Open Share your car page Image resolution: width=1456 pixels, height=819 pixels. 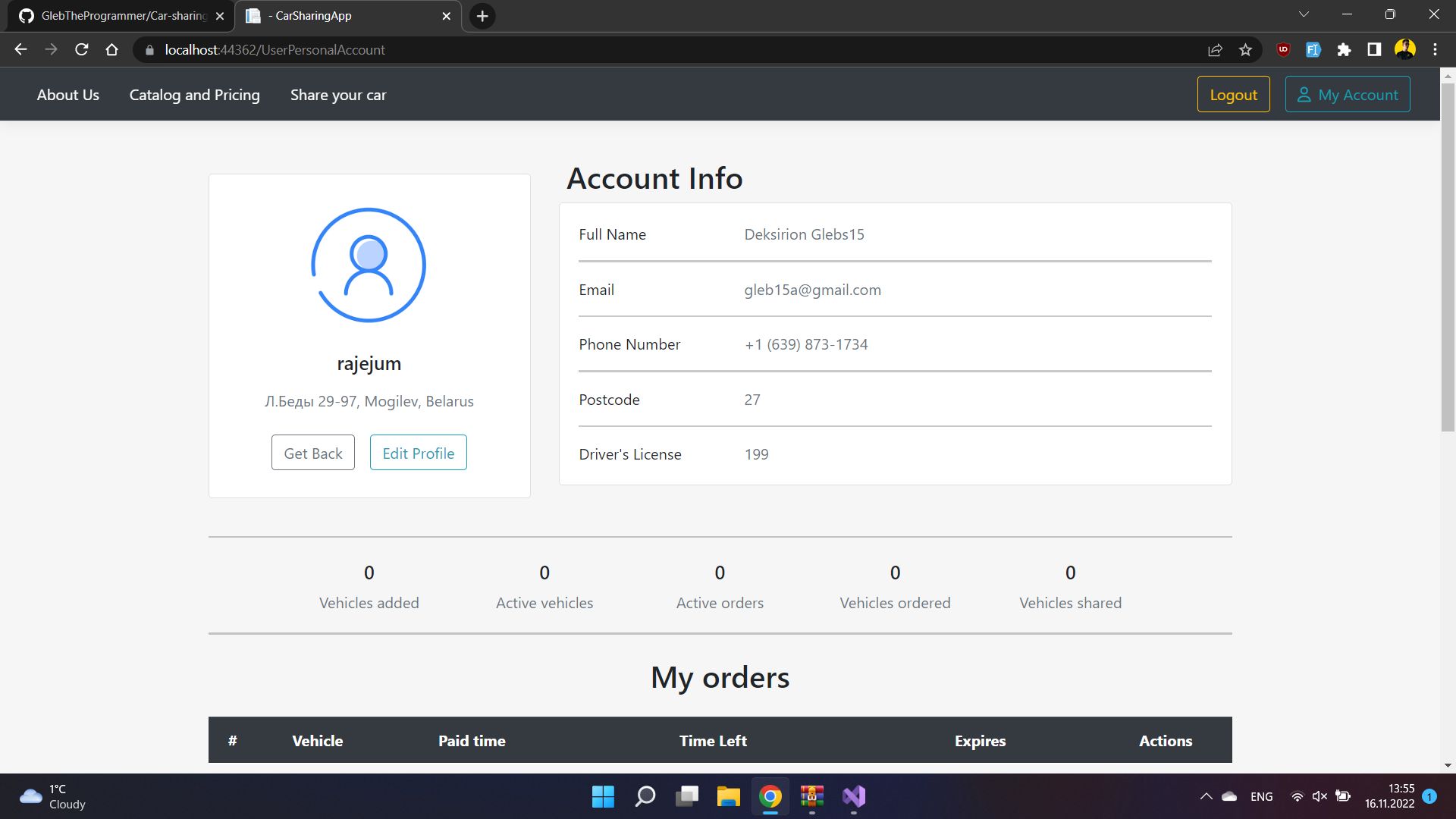[338, 95]
